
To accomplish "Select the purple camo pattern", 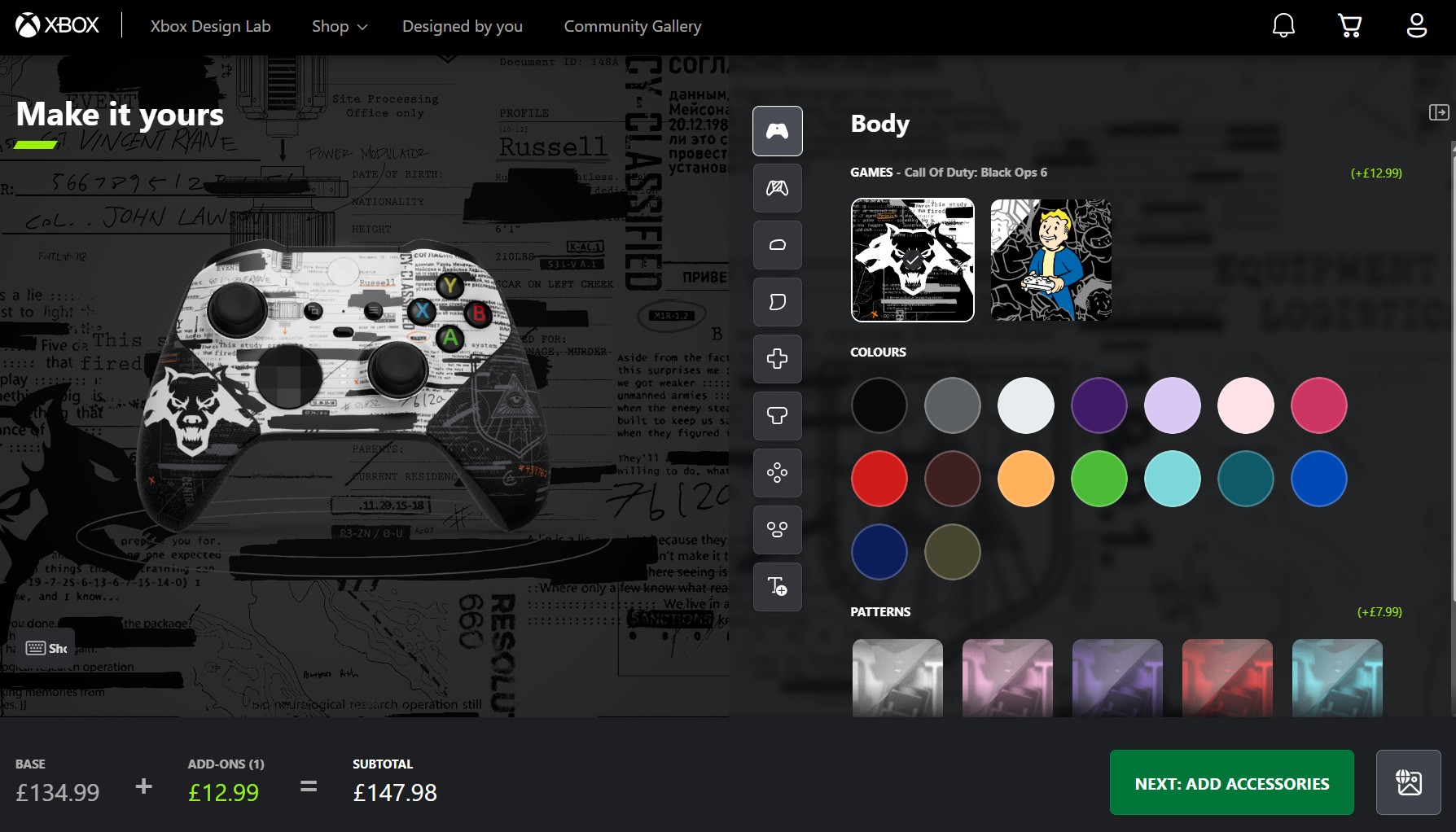I will click(x=1117, y=678).
